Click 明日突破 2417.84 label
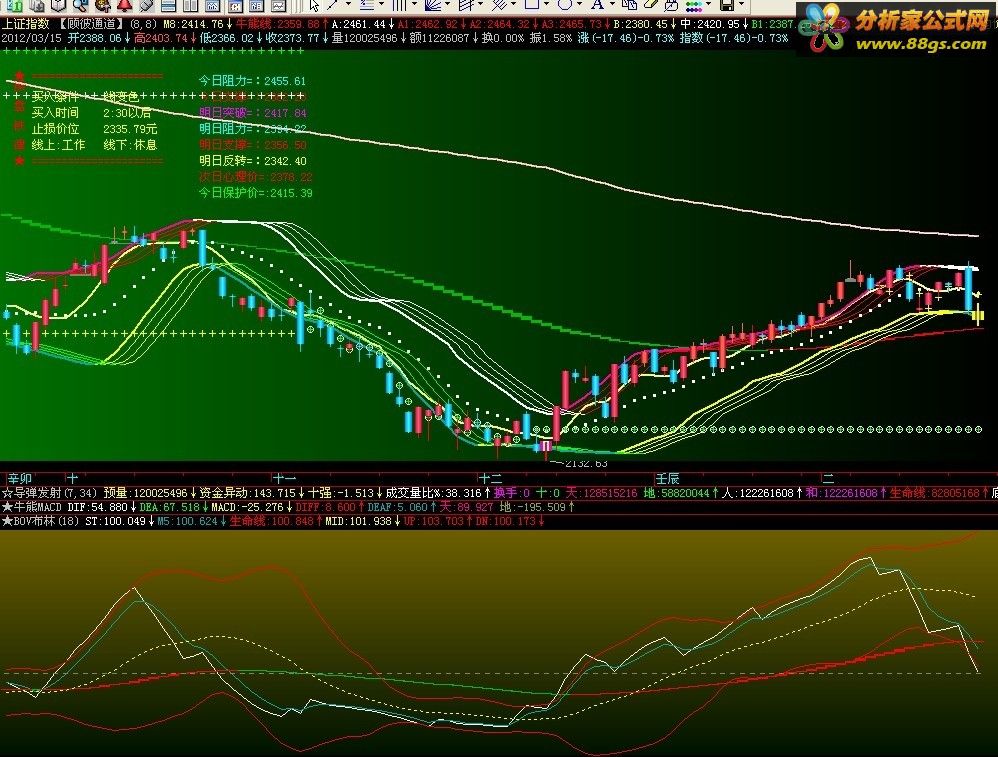The width and height of the screenshot is (998, 757). click(x=253, y=113)
